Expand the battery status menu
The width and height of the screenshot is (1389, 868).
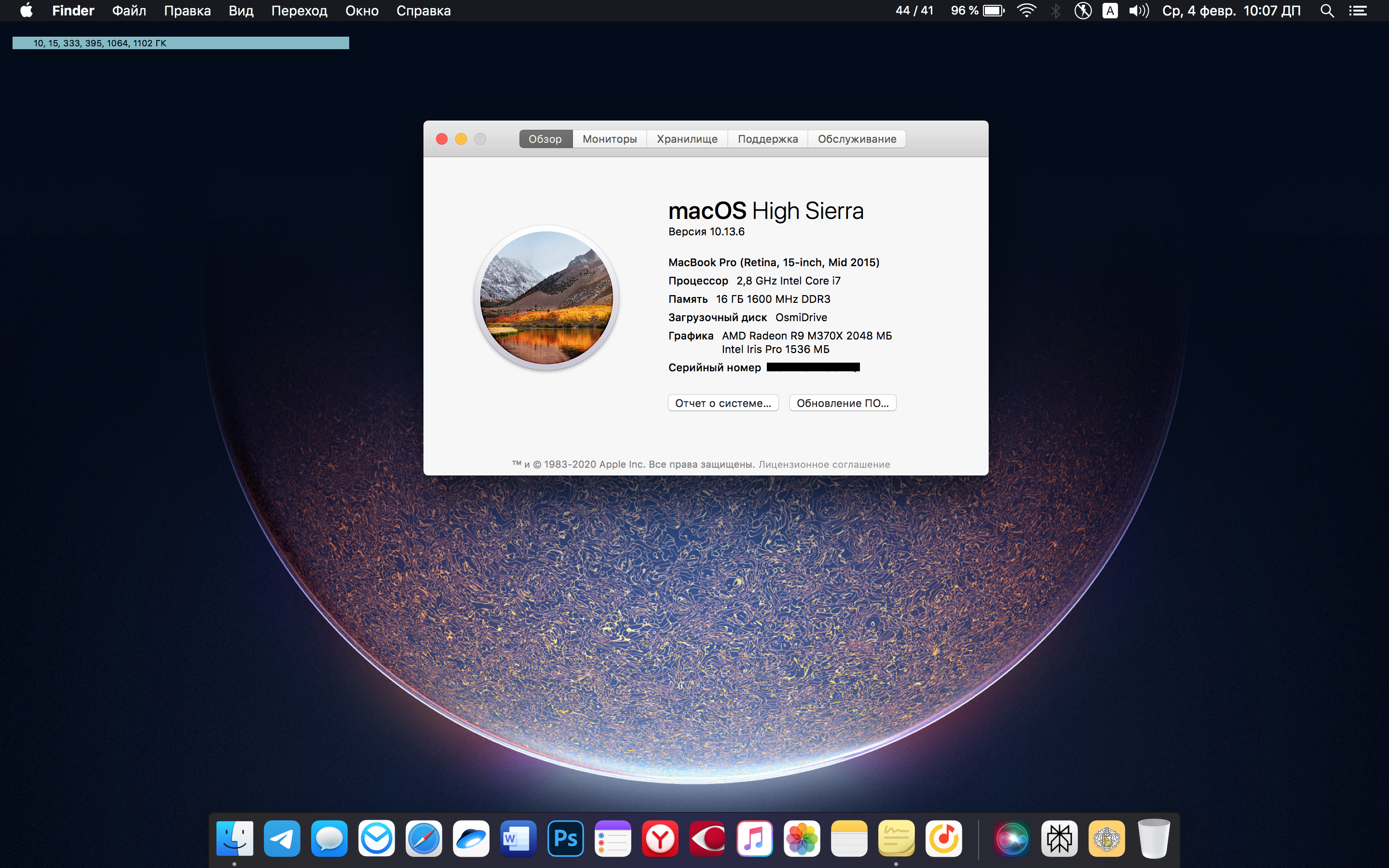(x=994, y=11)
